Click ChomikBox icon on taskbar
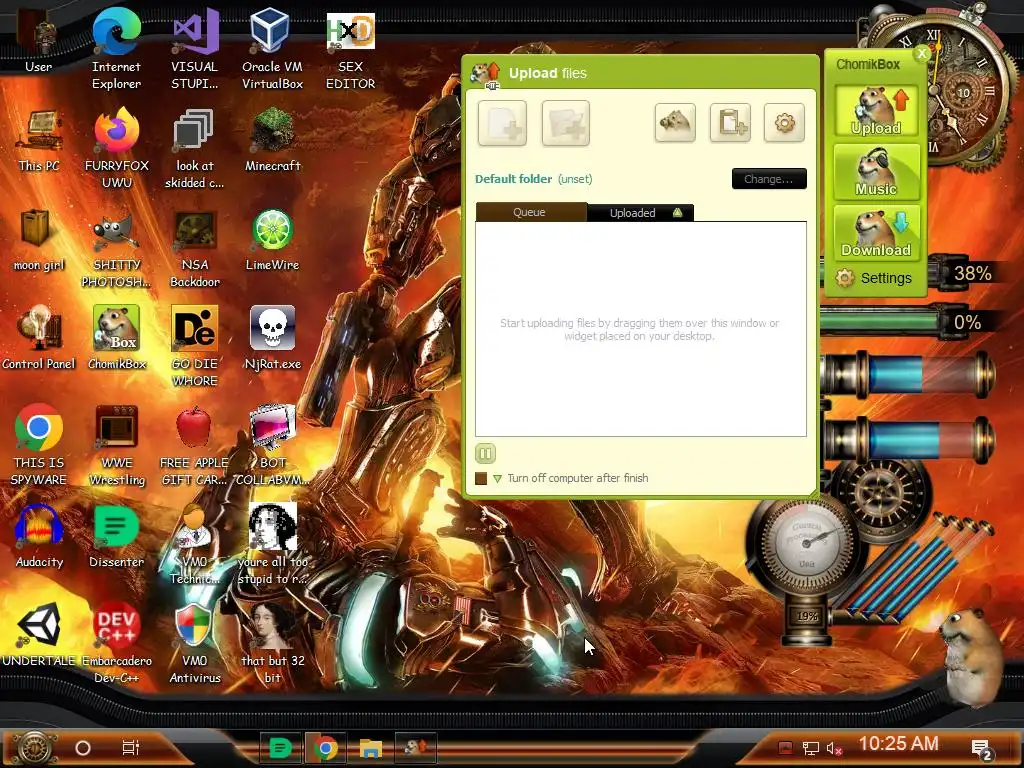The width and height of the screenshot is (1024, 768). click(x=415, y=748)
